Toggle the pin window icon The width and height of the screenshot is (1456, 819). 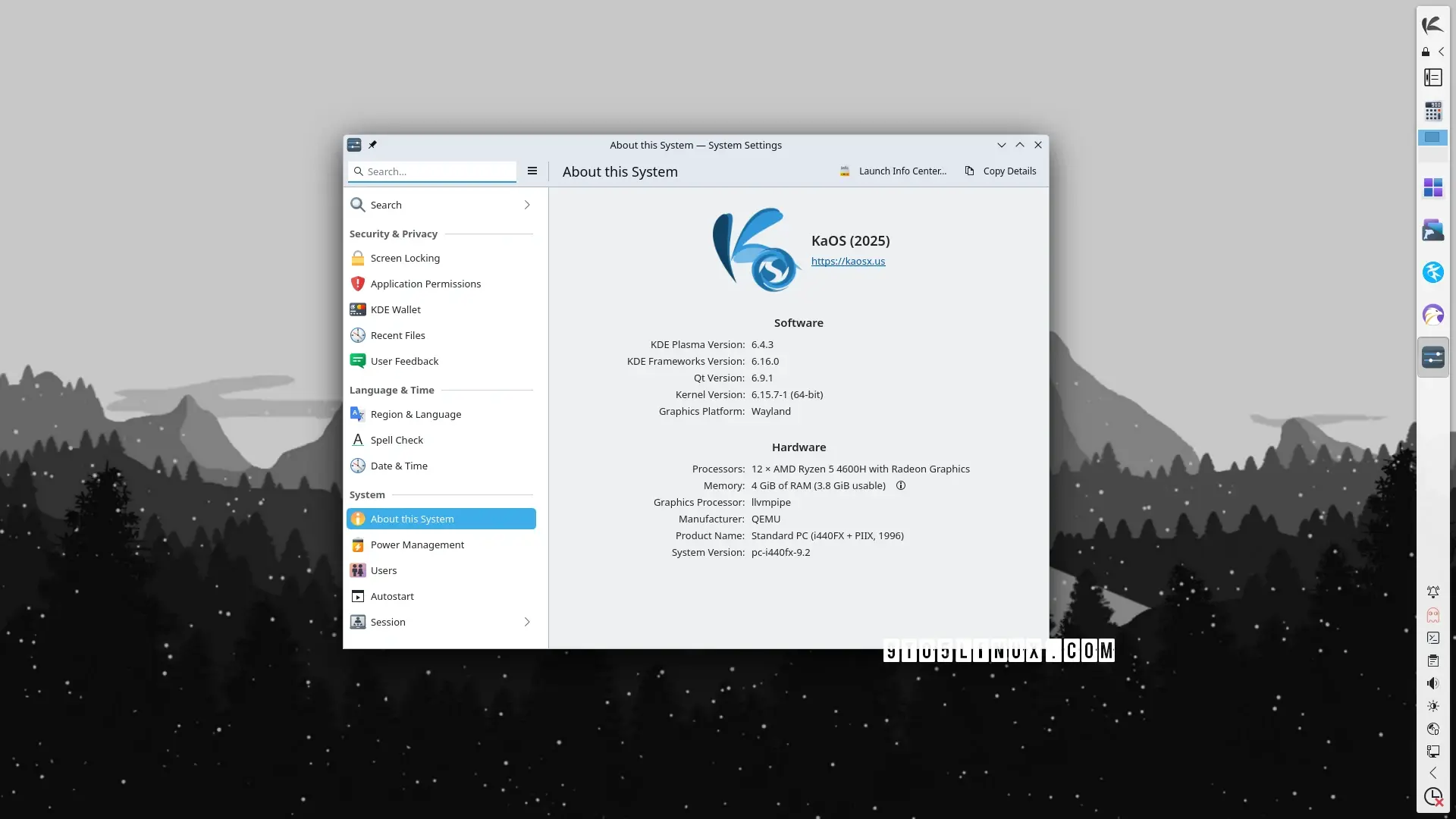[372, 145]
